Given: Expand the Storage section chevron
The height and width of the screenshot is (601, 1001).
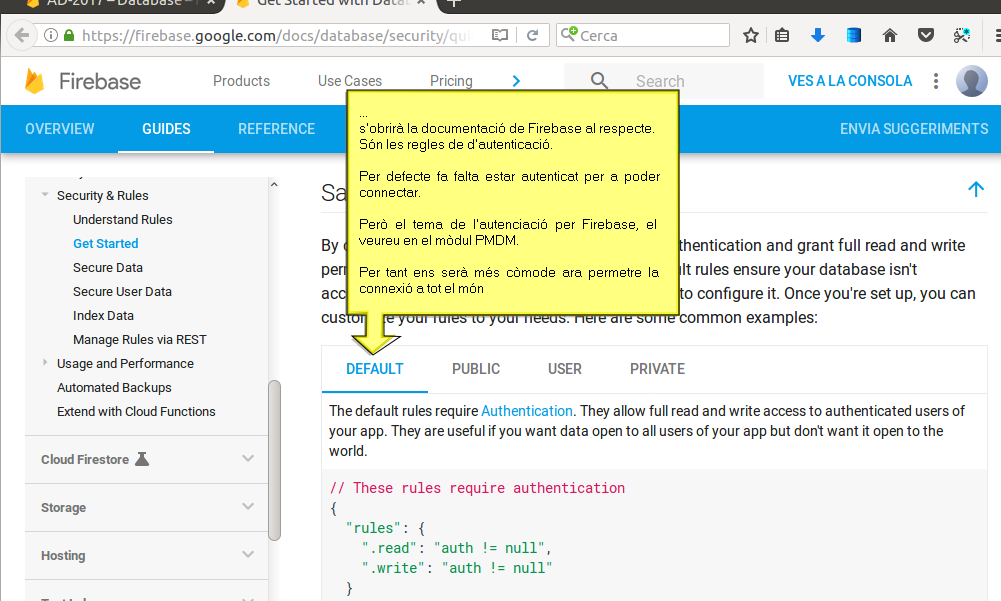Looking at the screenshot, I should pyautogui.click(x=248, y=506).
